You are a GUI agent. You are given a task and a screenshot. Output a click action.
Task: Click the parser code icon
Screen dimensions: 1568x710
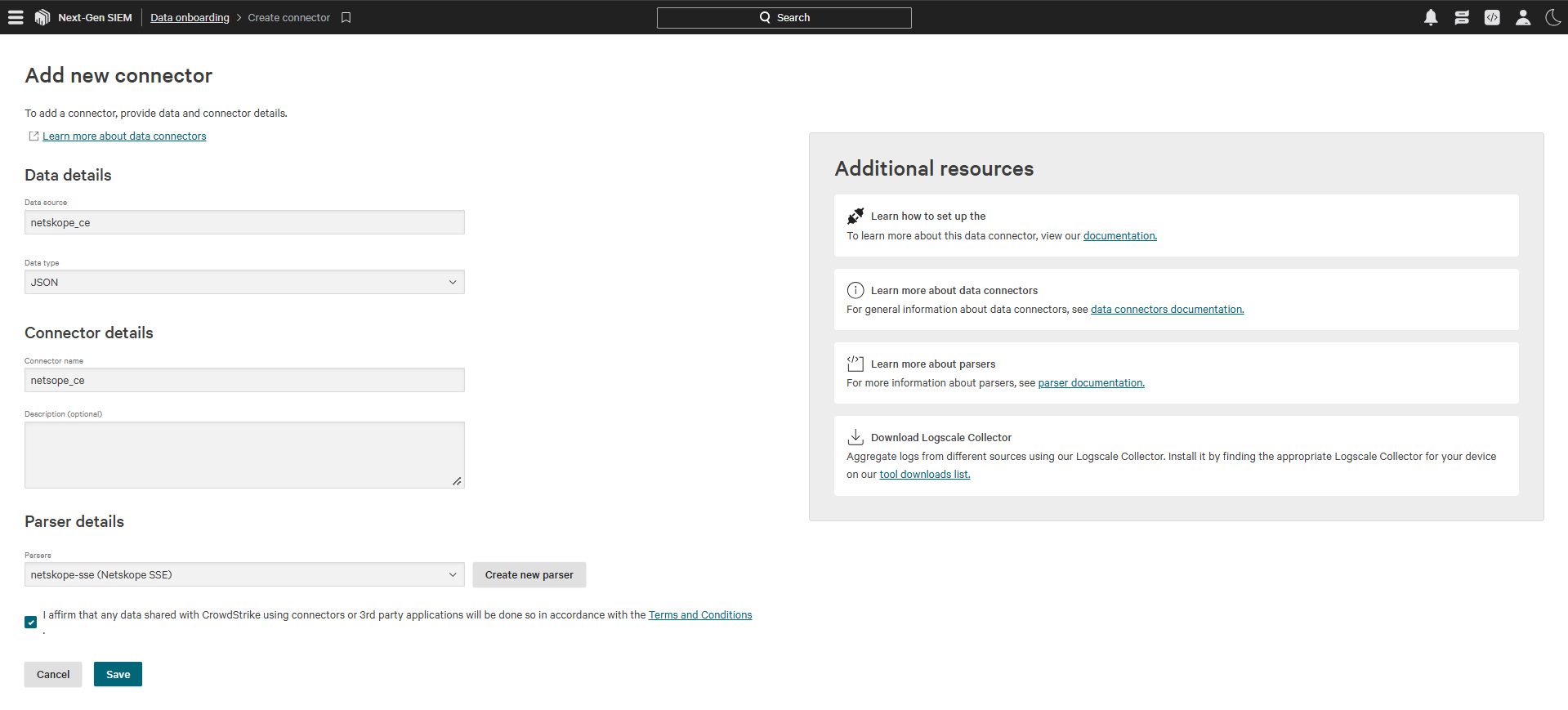coord(855,364)
